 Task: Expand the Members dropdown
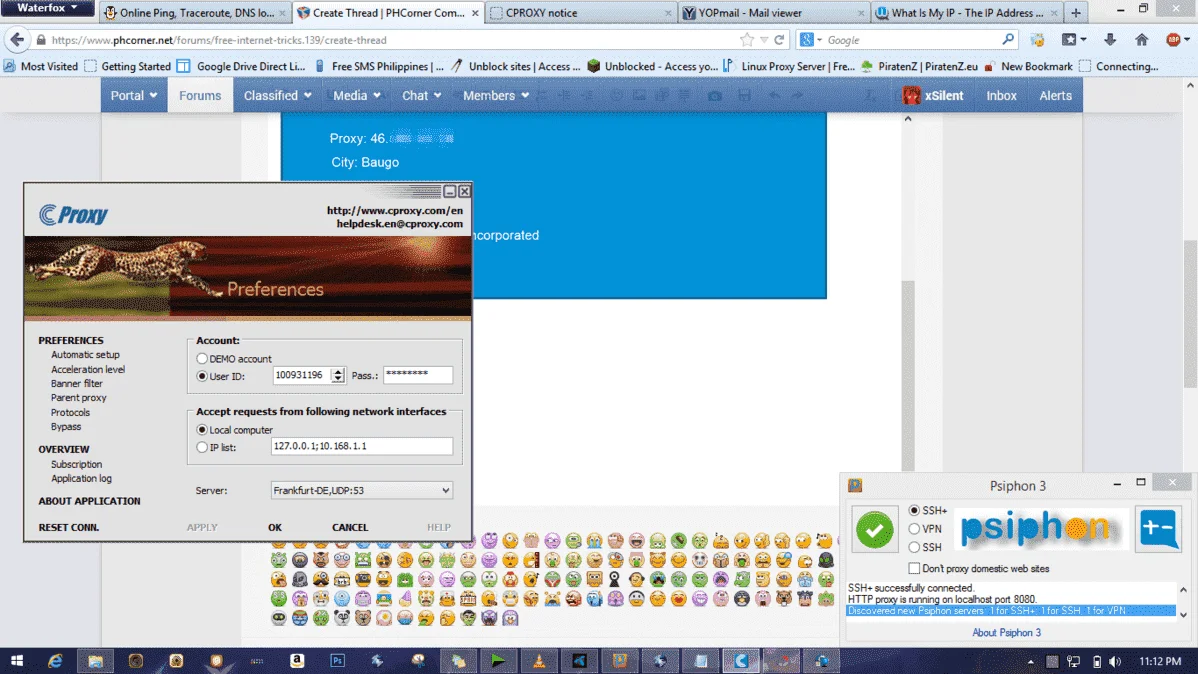[496, 96]
